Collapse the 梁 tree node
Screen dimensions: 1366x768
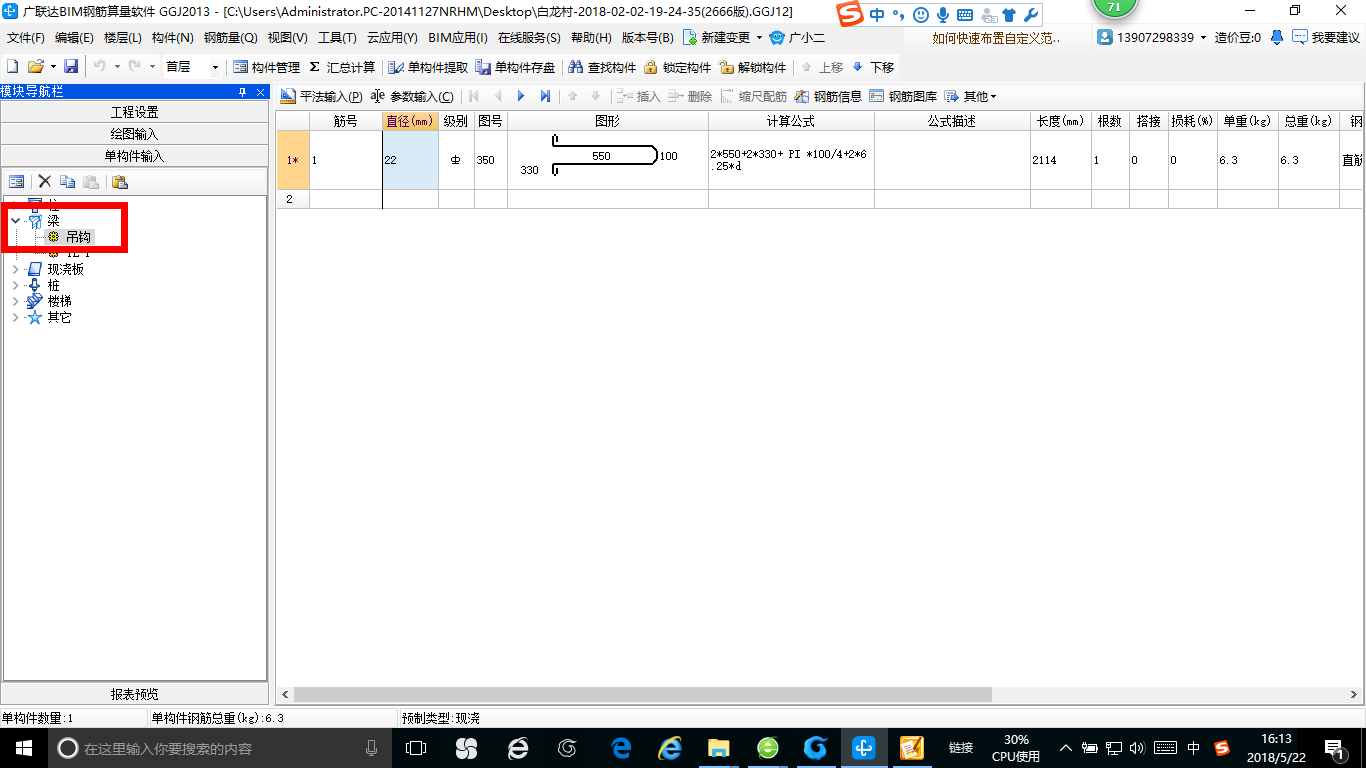click(x=15, y=220)
